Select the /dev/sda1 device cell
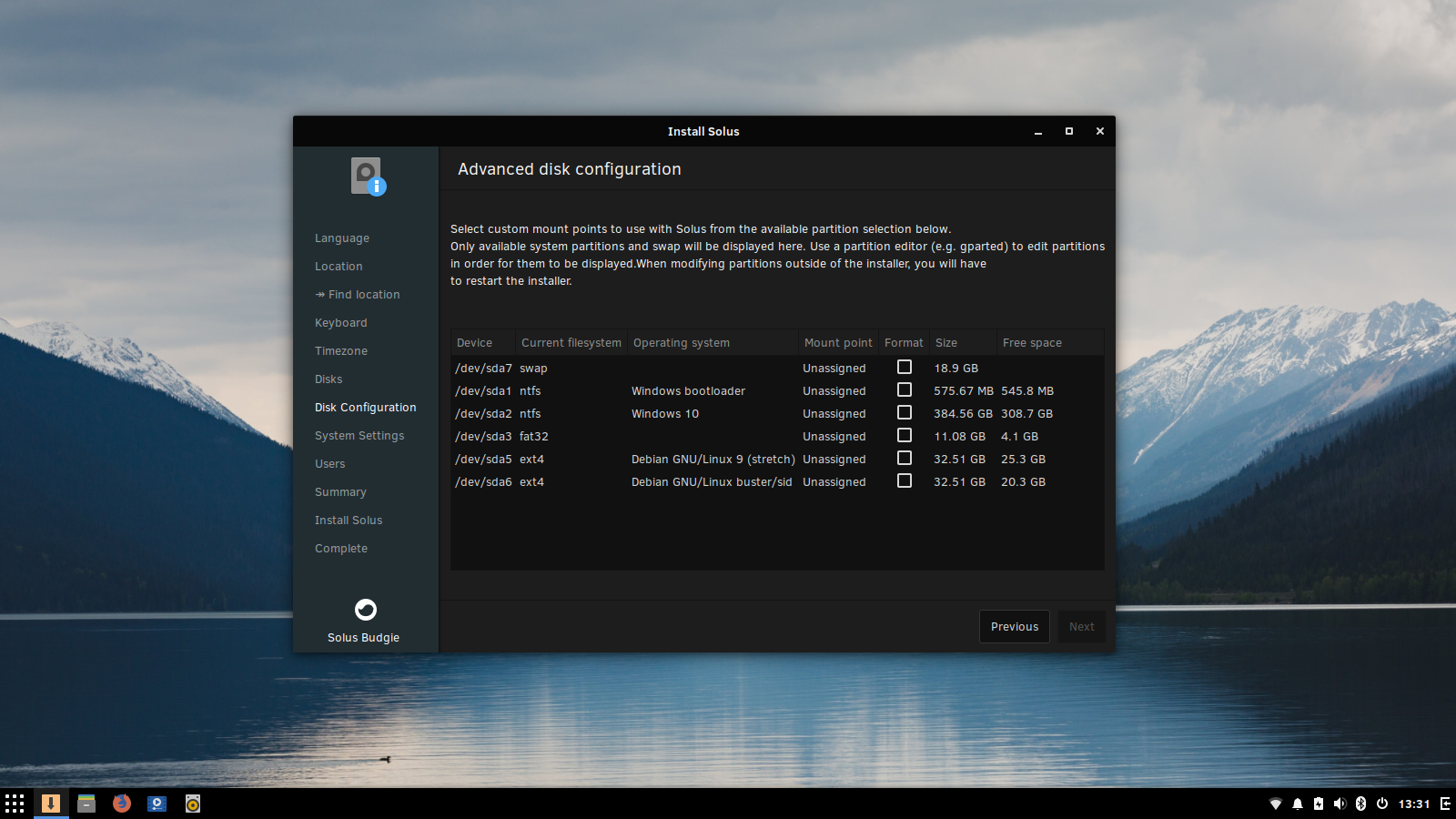 click(x=483, y=391)
